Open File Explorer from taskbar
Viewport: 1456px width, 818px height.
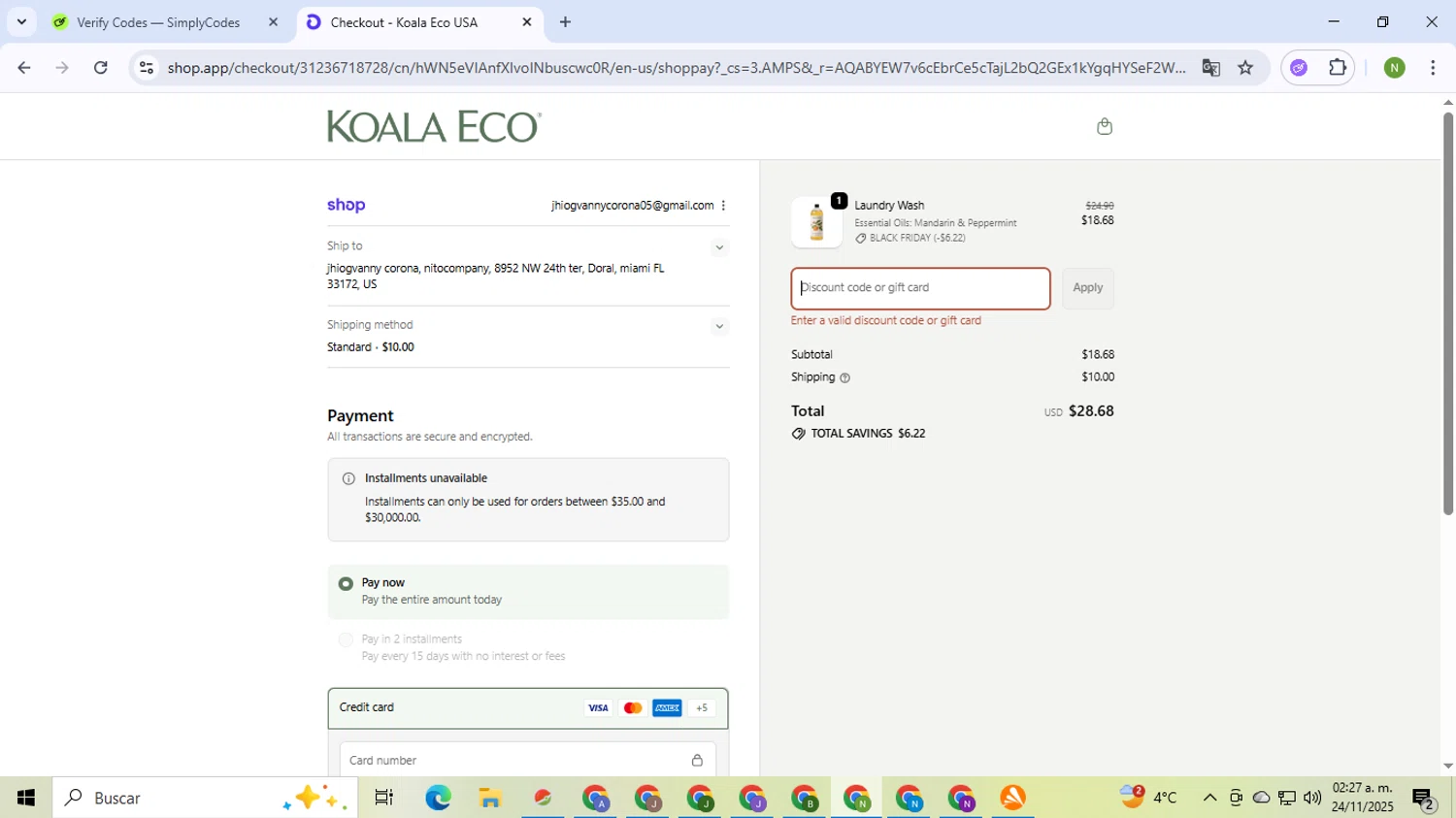(490, 798)
